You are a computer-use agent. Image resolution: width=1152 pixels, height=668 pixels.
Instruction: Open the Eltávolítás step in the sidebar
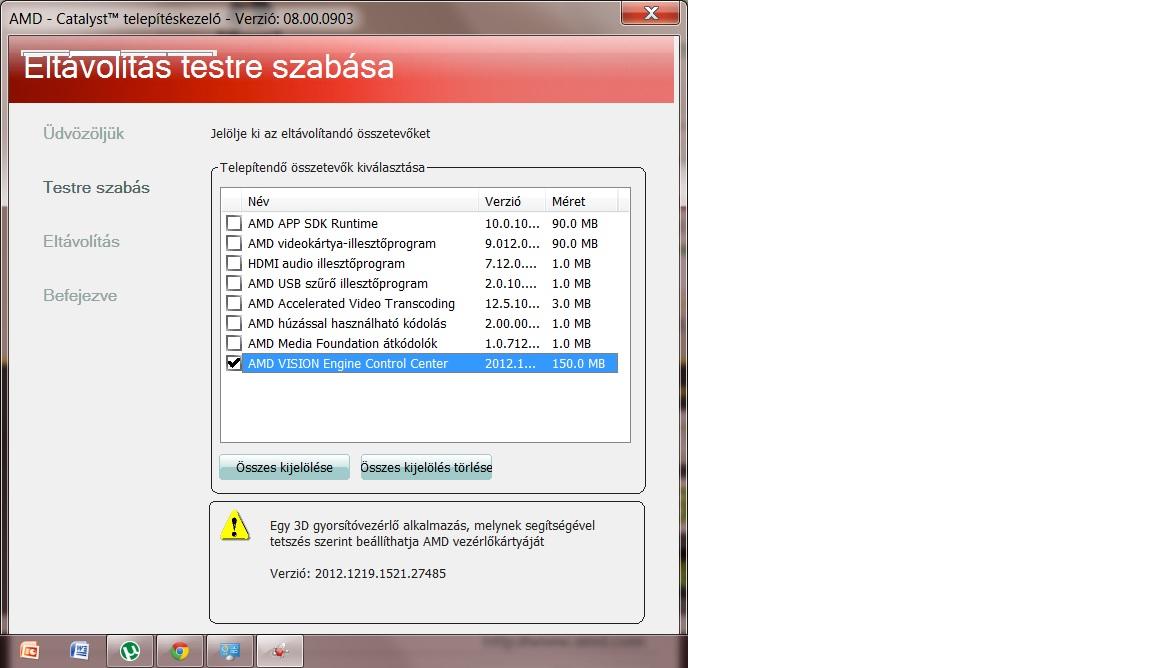82,241
